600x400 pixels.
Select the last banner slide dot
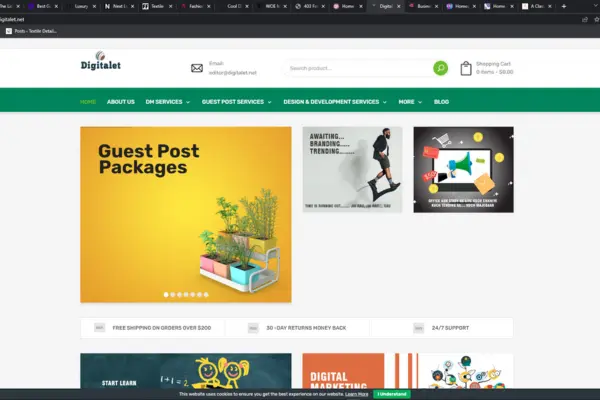206,294
